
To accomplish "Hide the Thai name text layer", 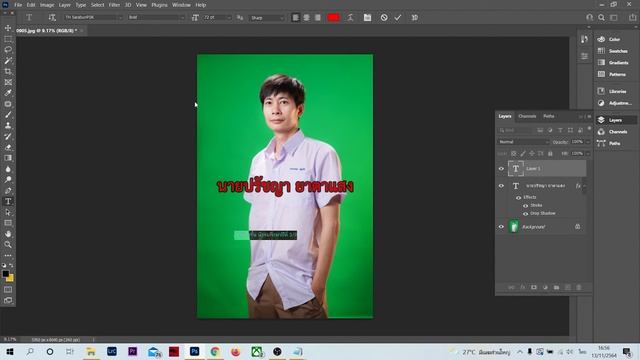I will [501, 186].
